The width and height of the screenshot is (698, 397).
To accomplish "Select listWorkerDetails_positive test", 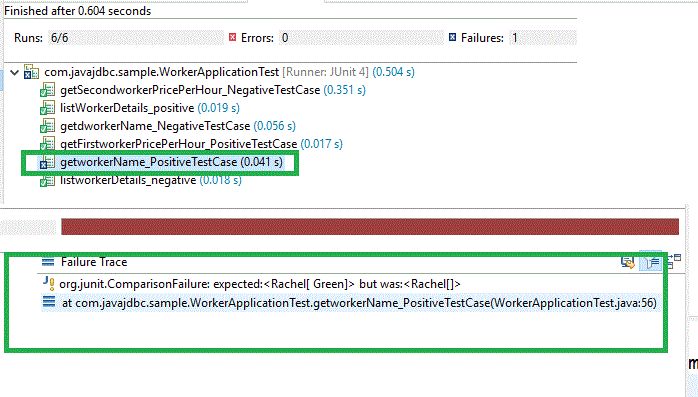I will [127, 108].
